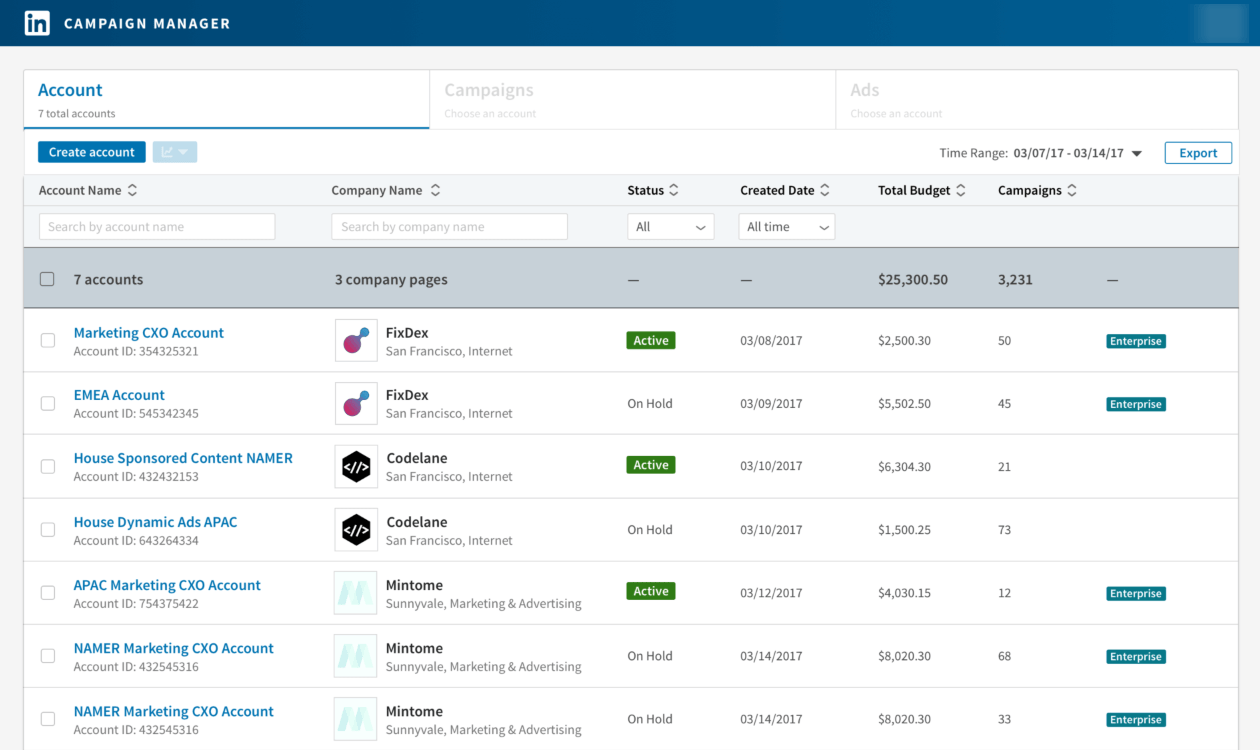Sort by Created Date column arrows

tap(824, 190)
